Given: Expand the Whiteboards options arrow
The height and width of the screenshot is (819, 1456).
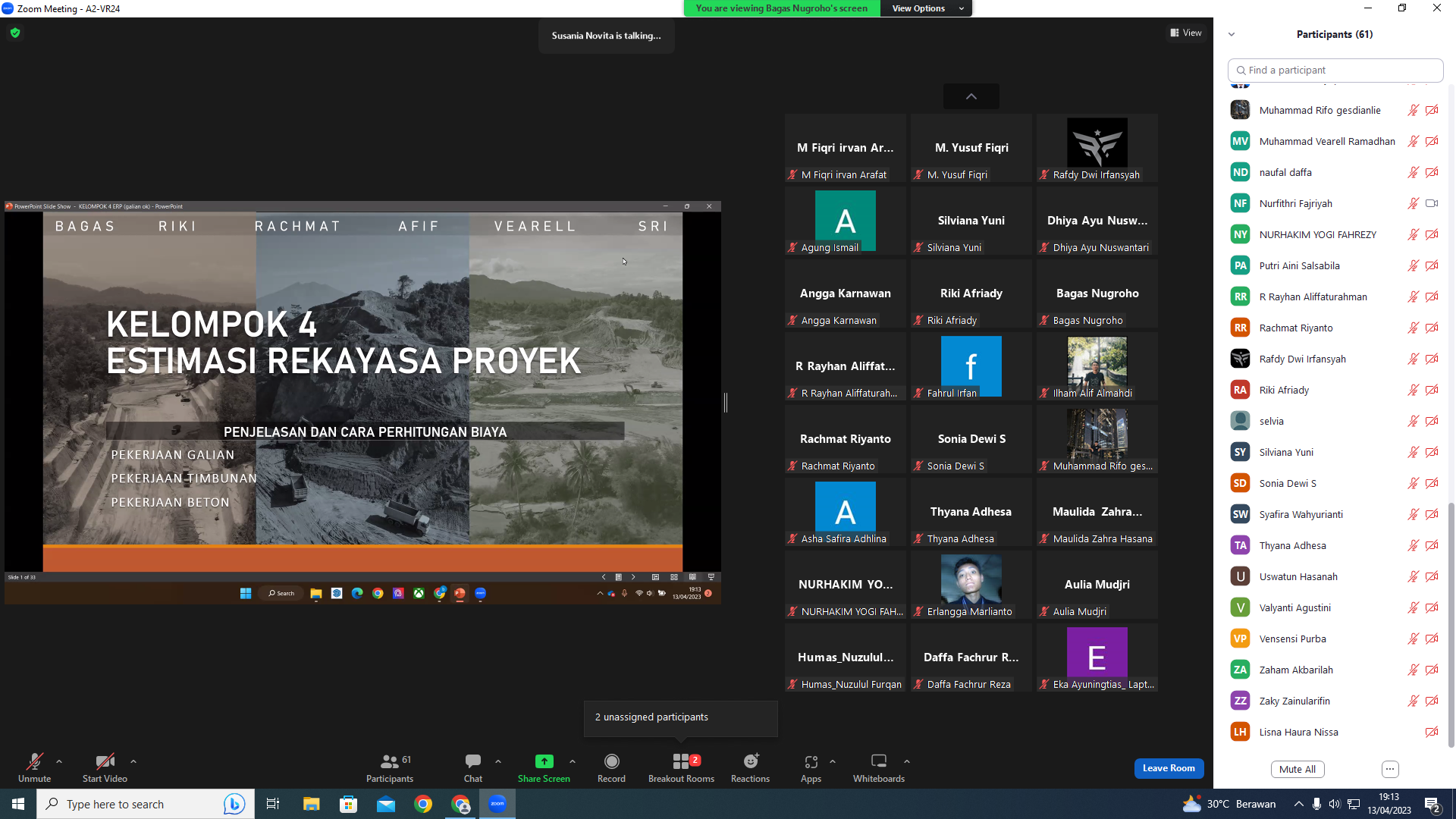Looking at the screenshot, I should [x=907, y=761].
